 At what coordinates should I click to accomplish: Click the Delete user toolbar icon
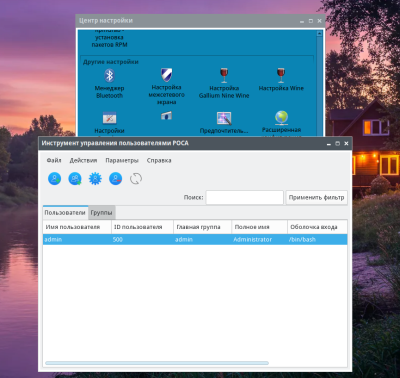pos(115,179)
